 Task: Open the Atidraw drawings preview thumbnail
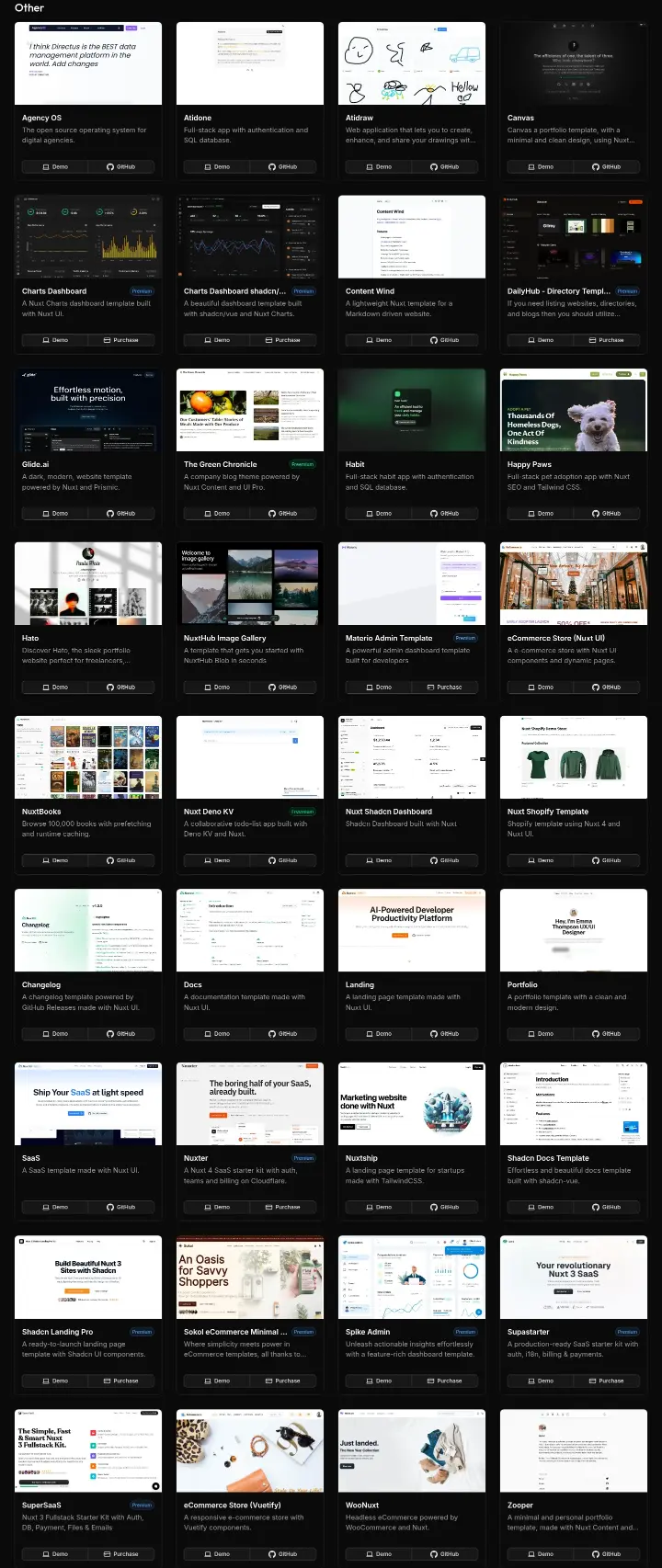(x=412, y=63)
